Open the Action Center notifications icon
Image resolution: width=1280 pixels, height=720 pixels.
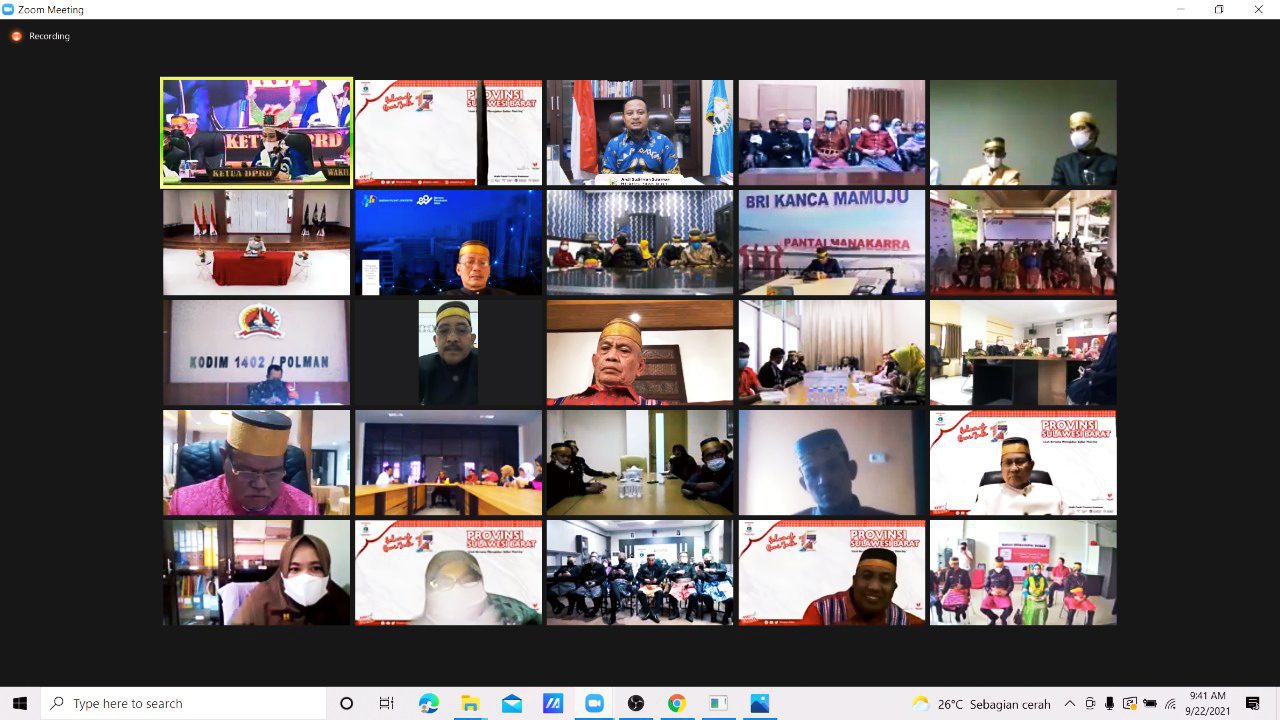pyautogui.click(x=1253, y=703)
